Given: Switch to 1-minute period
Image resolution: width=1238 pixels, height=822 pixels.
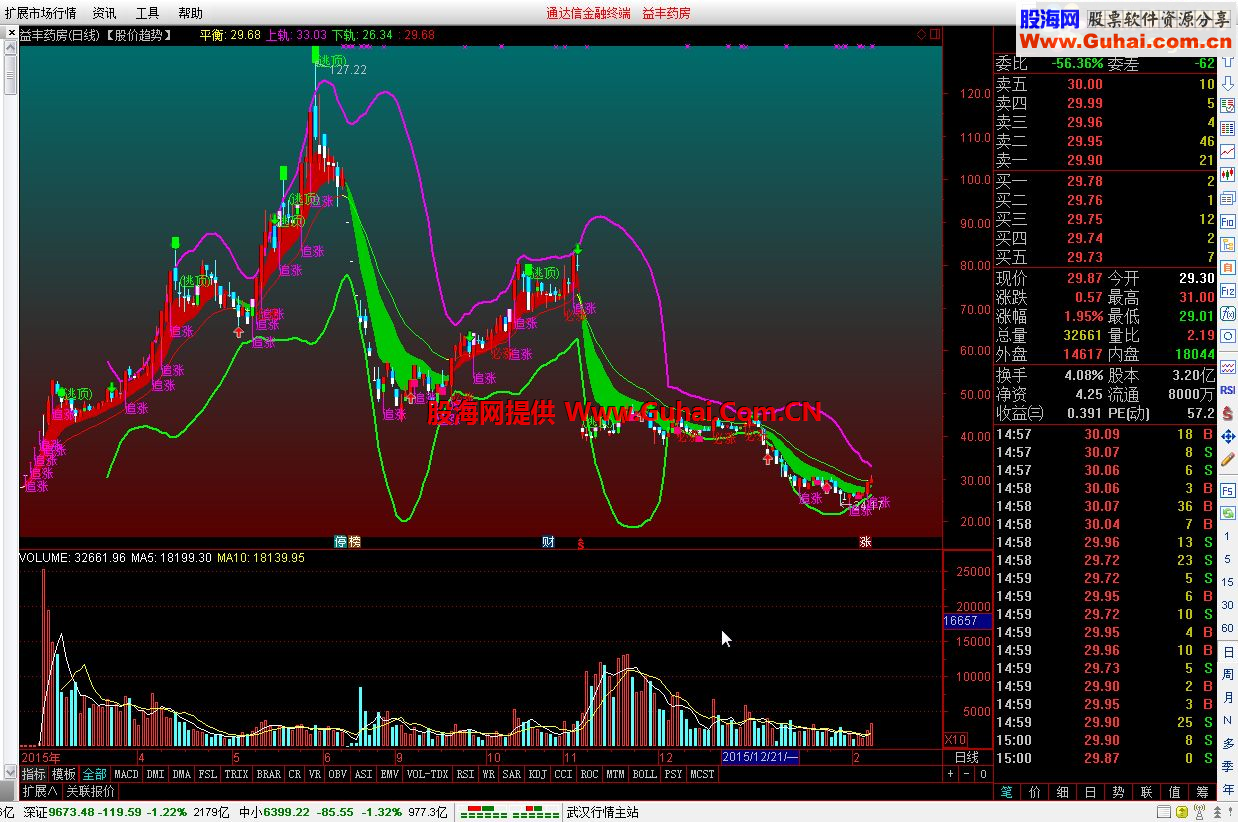Looking at the screenshot, I should pyautogui.click(x=1227, y=537).
